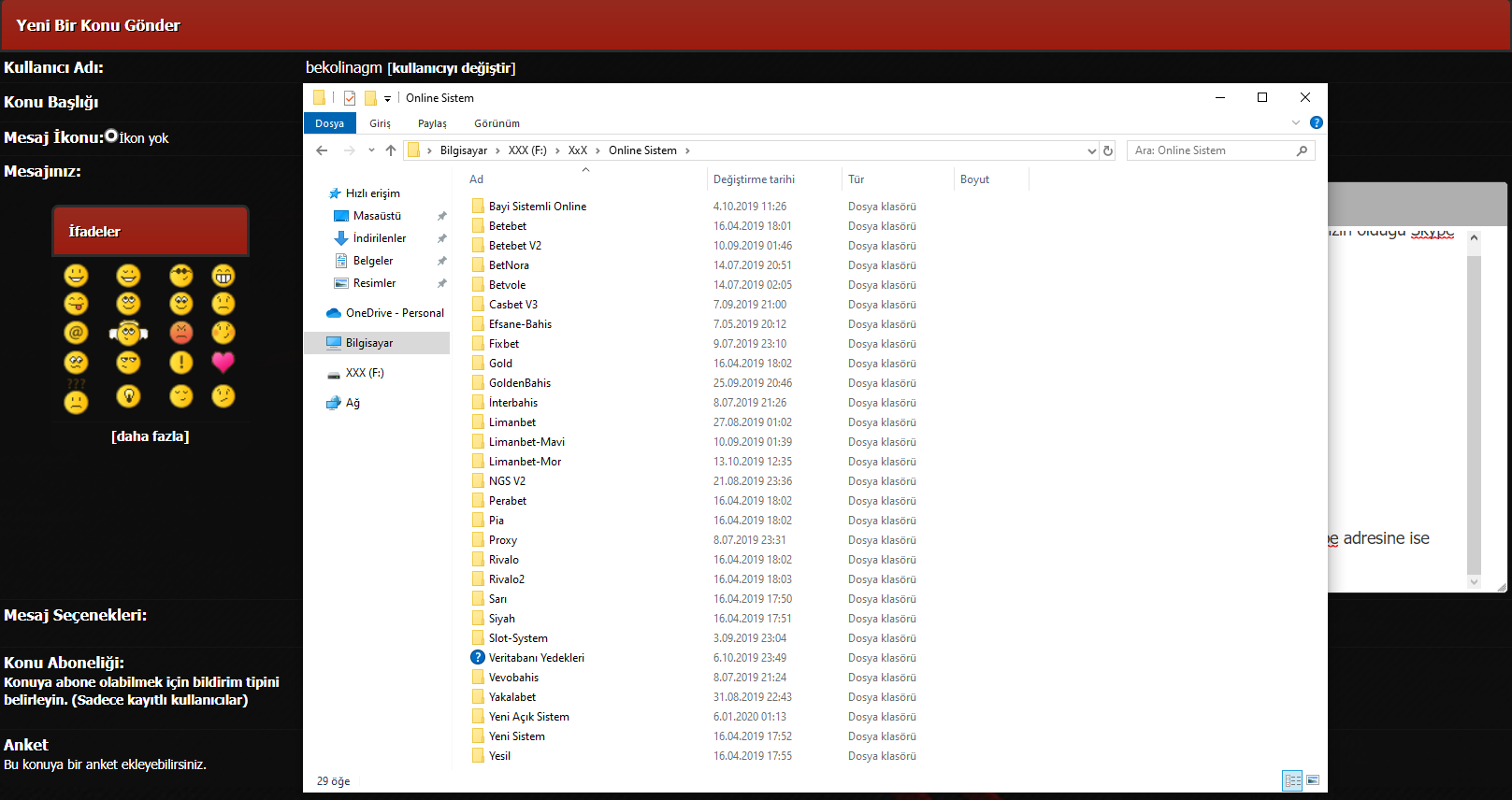This screenshot has height=800, width=1512.
Task: Click the daha fazla emoticons link
Action: 150,436
